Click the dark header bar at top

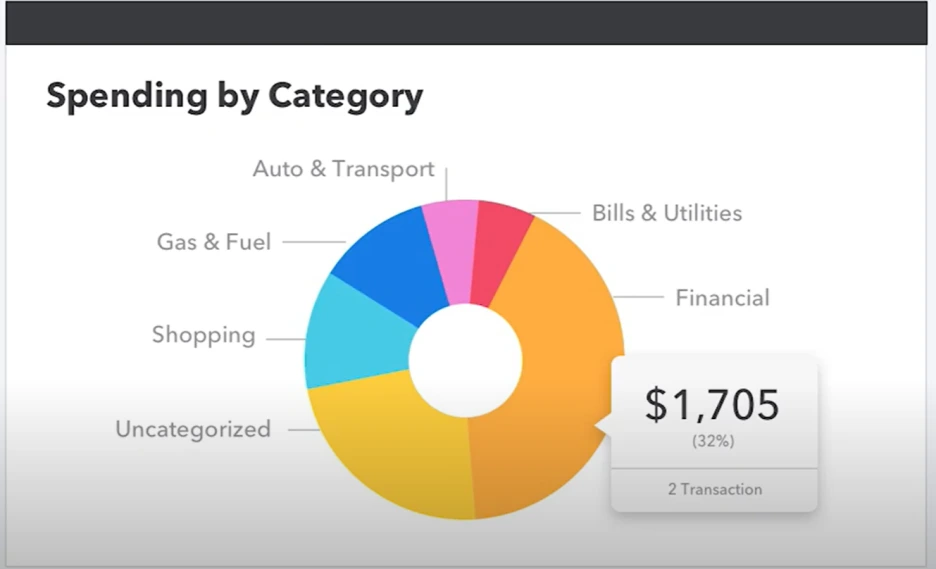click(x=466, y=22)
